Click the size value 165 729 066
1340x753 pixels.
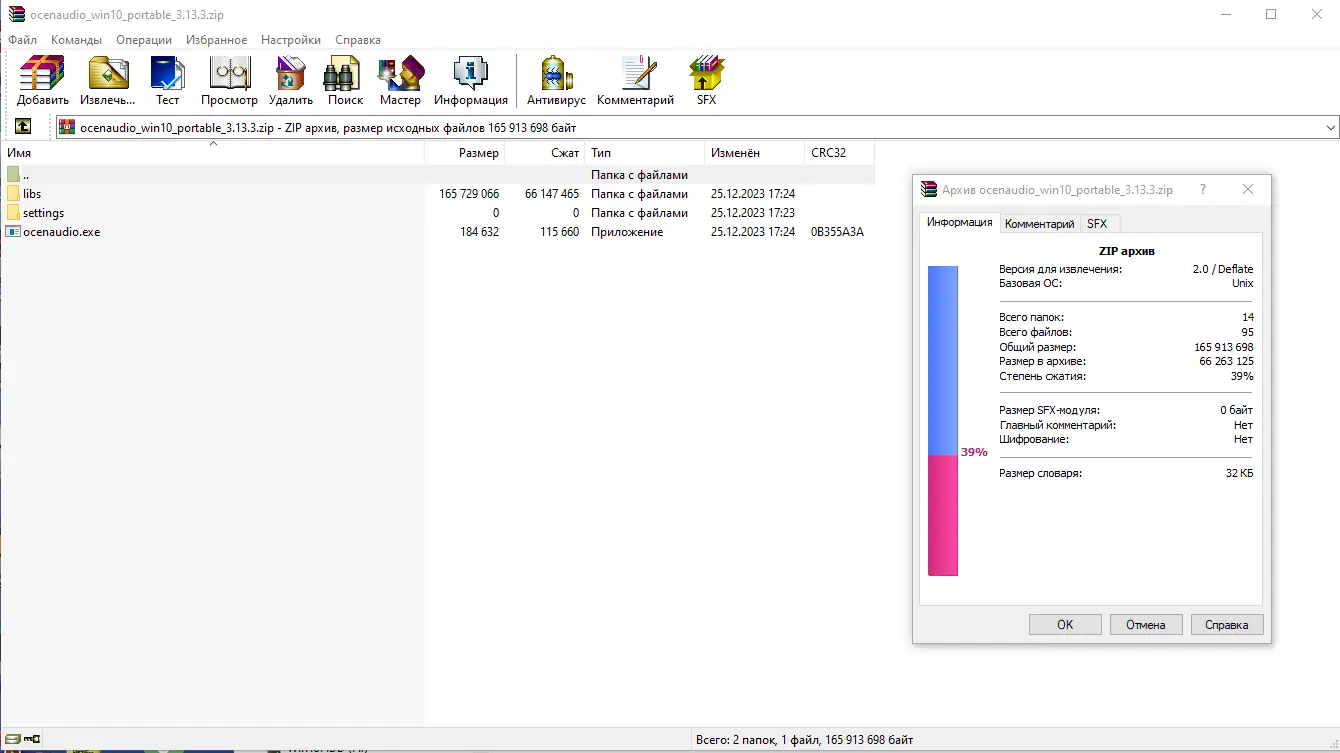coord(469,194)
